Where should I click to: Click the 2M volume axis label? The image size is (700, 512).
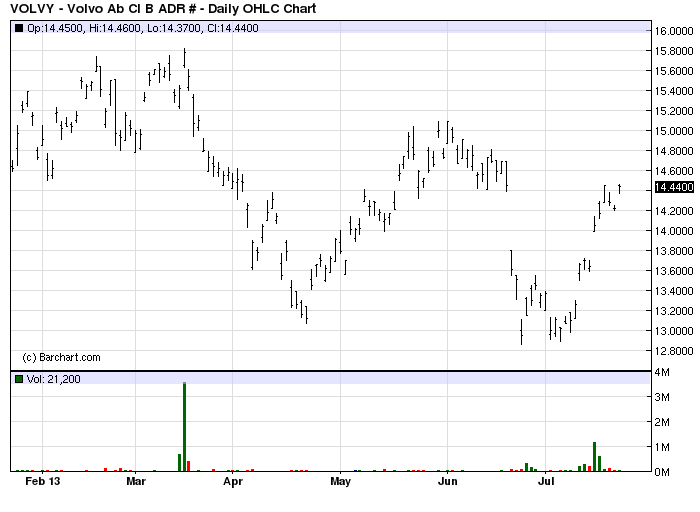coord(662,422)
